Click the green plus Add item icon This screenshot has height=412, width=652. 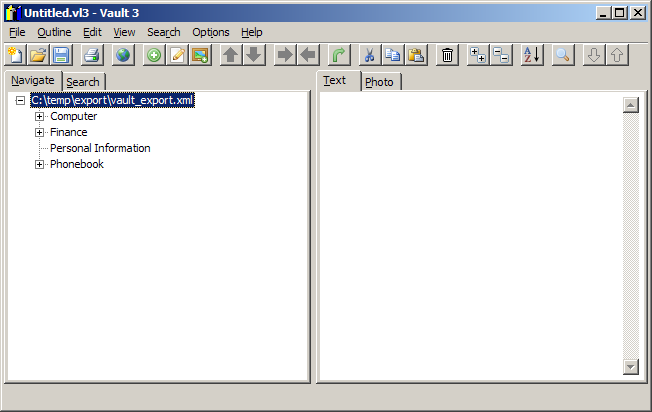click(154, 55)
